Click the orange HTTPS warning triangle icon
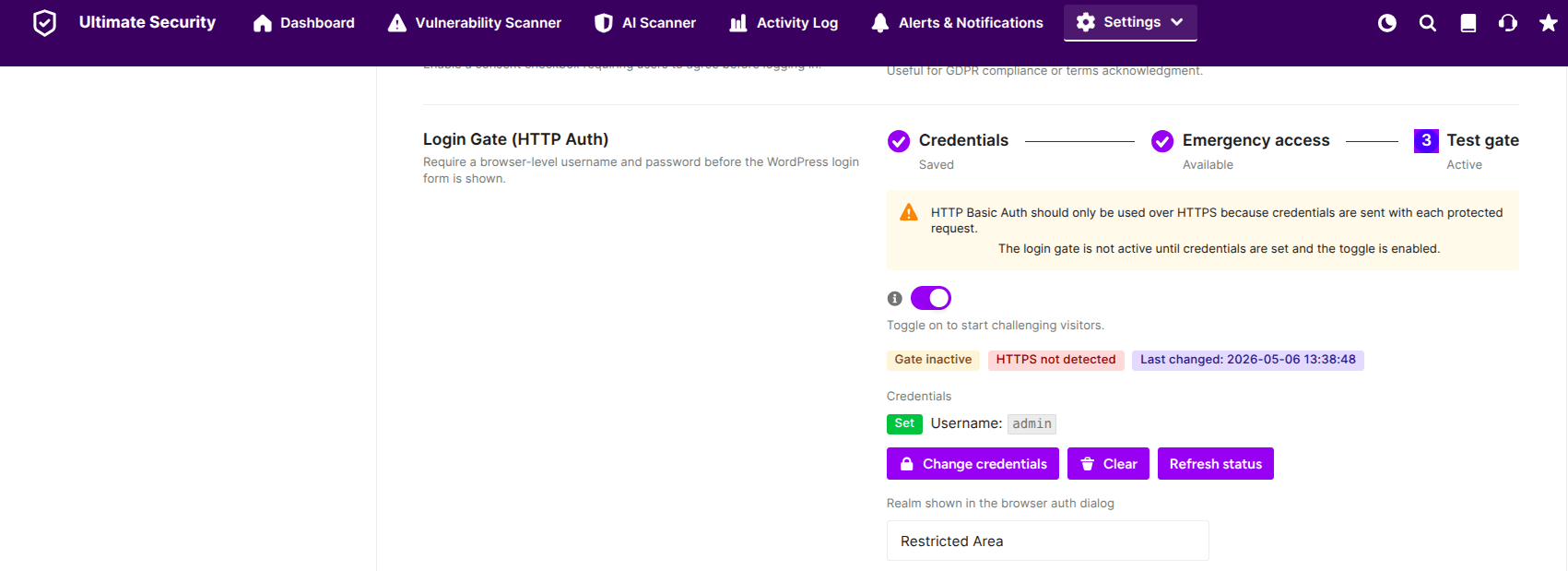 909,212
